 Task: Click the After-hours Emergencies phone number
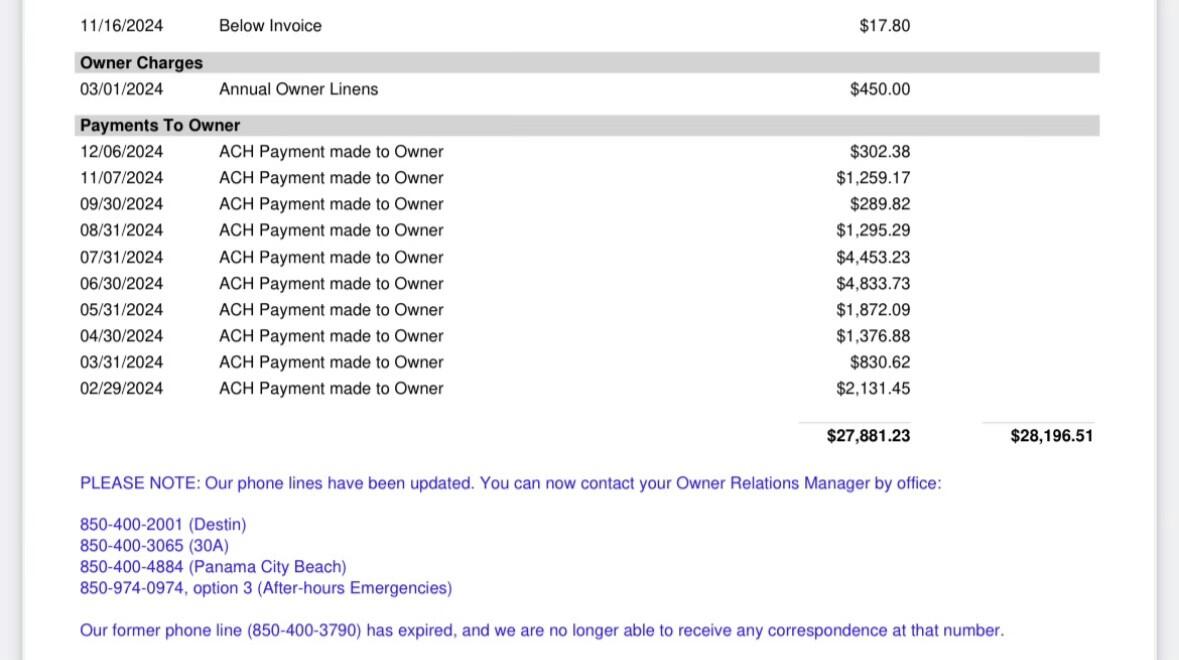(x=132, y=587)
